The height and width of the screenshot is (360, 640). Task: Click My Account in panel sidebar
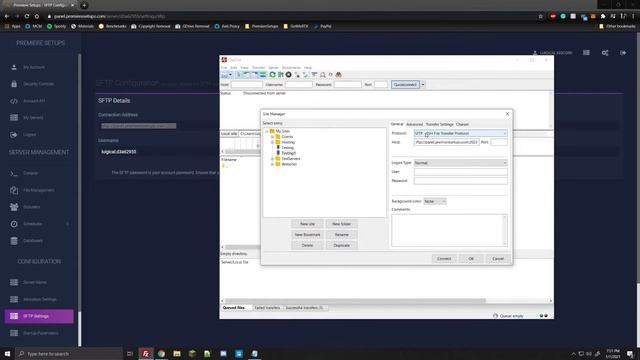pos(34,67)
